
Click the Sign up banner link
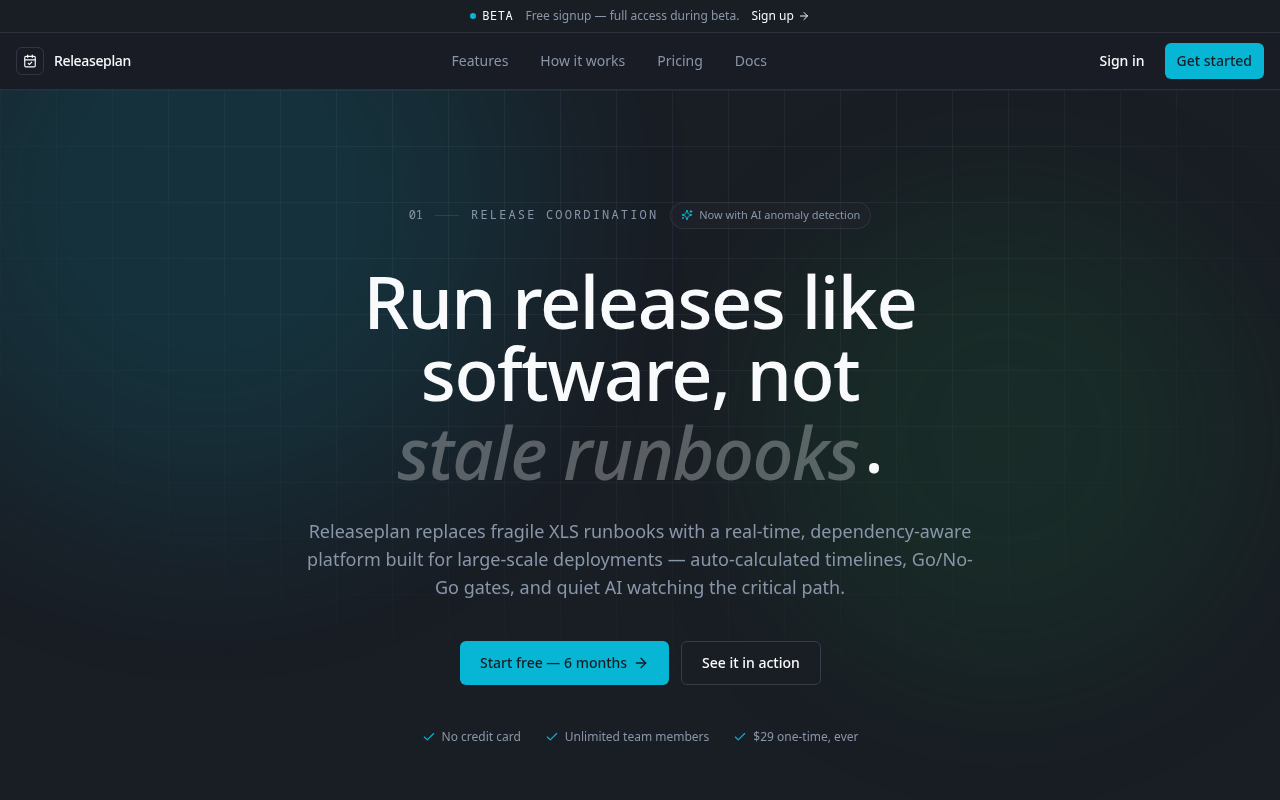(780, 16)
